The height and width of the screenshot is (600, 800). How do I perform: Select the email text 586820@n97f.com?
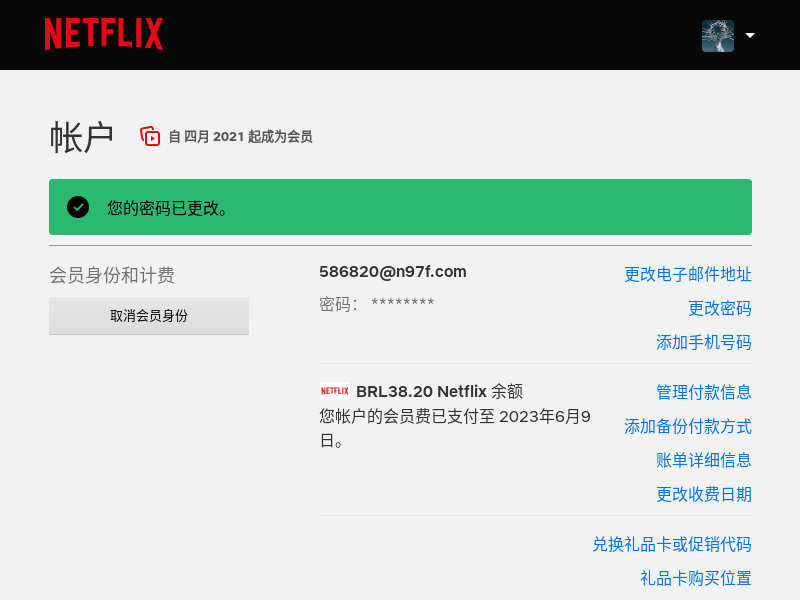click(x=393, y=271)
